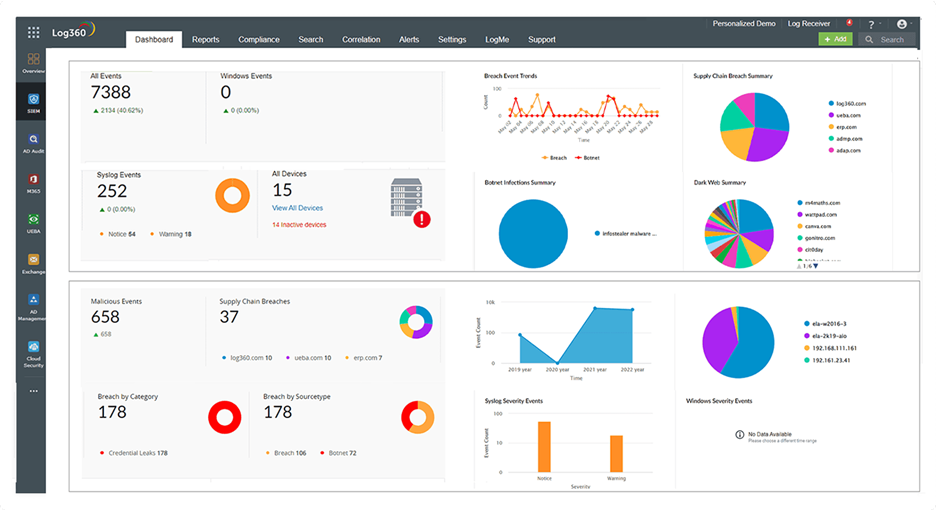Open the Cloud Security sidebar module
Image resolution: width=936 pixels, height=510 pixels.
(x=34, y=350)
